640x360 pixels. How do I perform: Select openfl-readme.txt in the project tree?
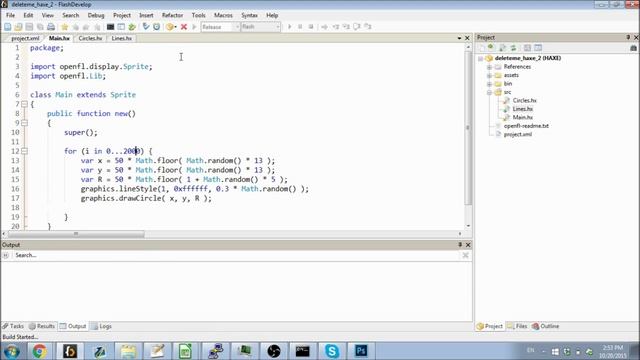[526, 126]
